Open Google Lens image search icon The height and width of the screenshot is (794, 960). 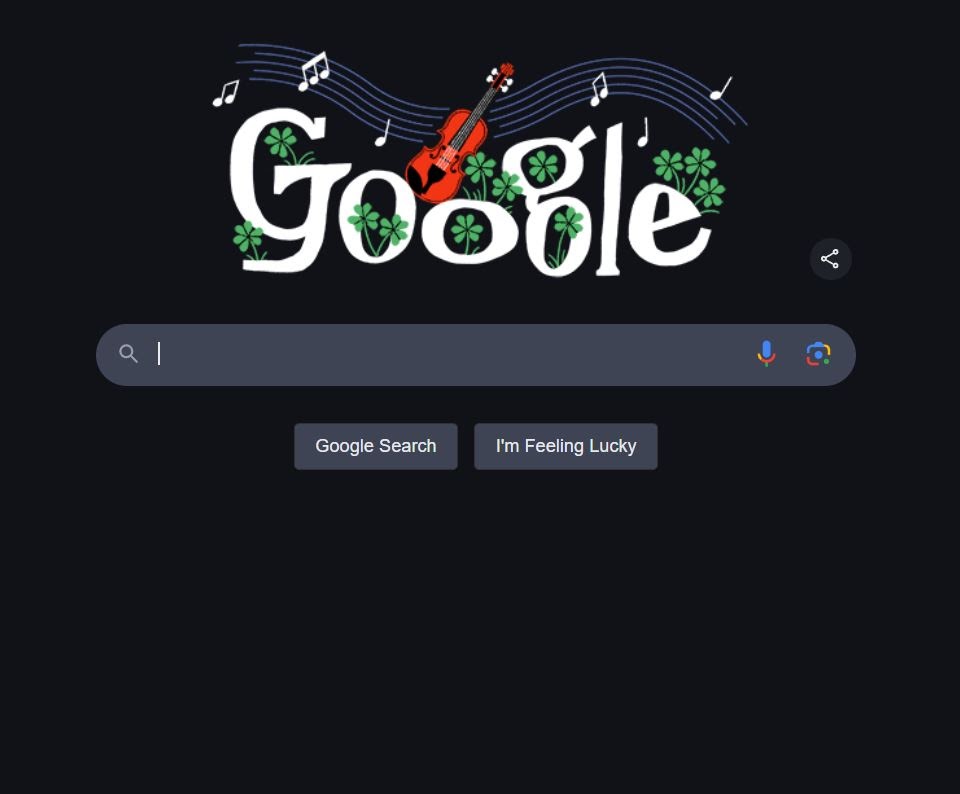point(818,354)
